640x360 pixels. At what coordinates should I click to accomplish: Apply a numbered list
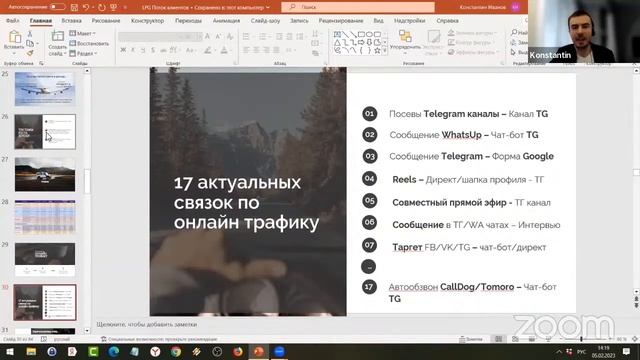click(264, 37)
